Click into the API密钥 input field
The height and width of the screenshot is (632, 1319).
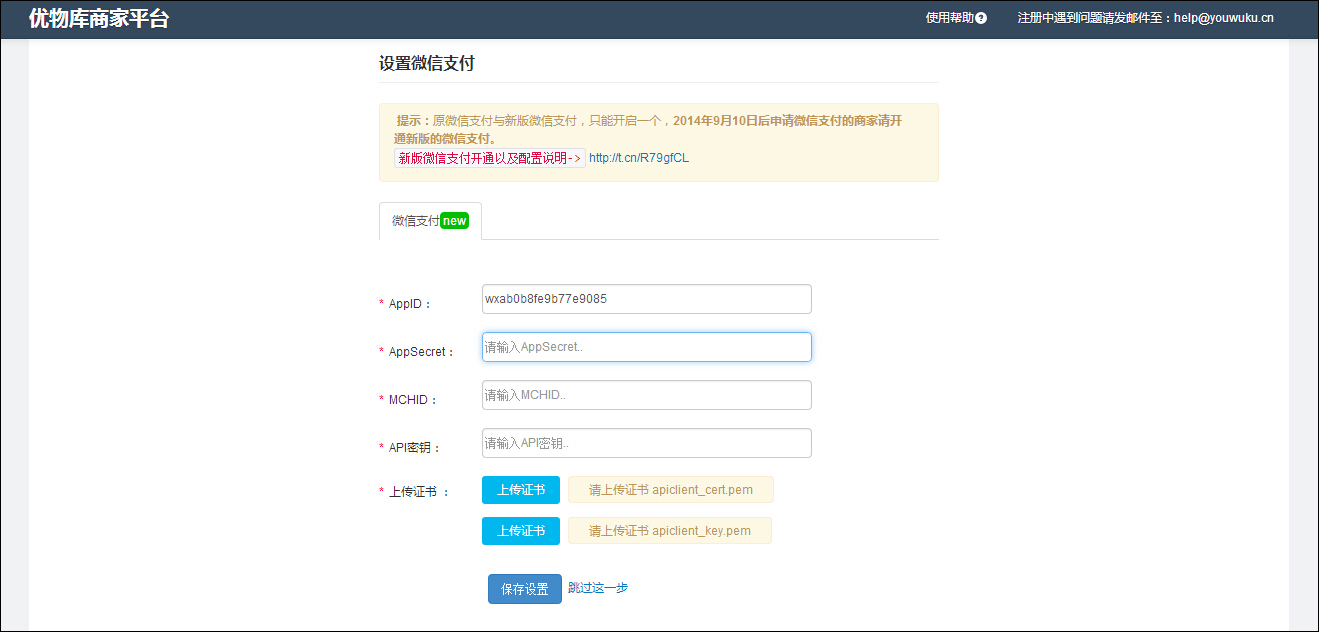(646, 443)
